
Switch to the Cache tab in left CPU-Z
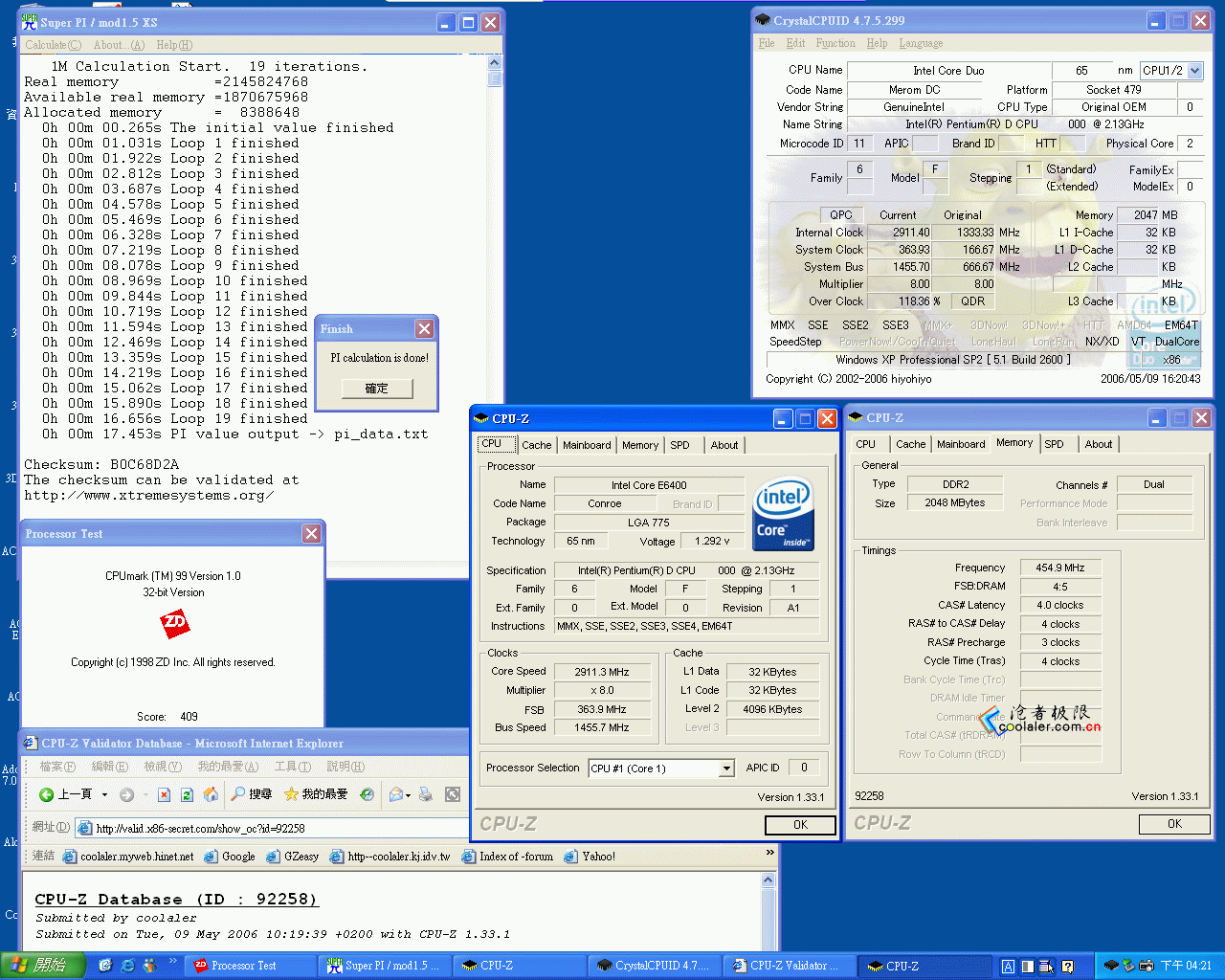point(536,445)
